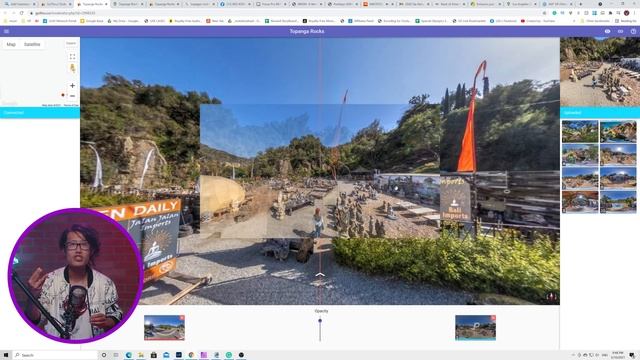This screenshot has height=360, width=640.
Task: Open the Terms of Use map link
Action: coord(71,105)
